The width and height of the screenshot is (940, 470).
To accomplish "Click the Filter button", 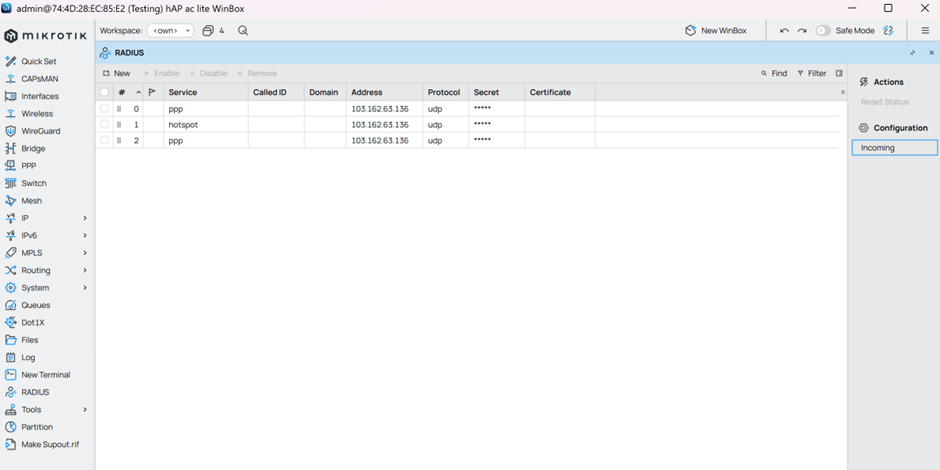I will [811, 73].
